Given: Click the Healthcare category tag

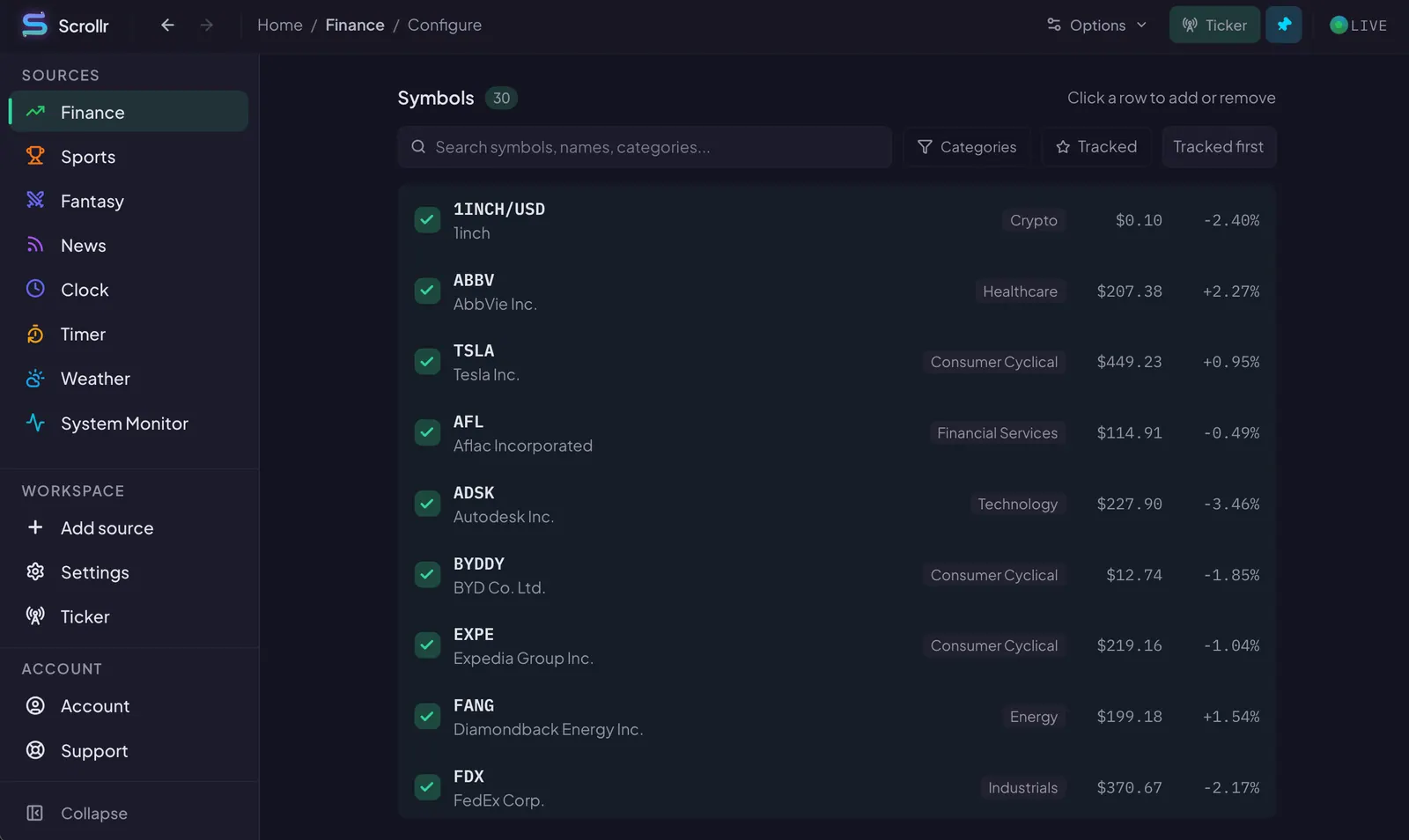Looking at the screenshot, I should click(x=1020, y=291).
